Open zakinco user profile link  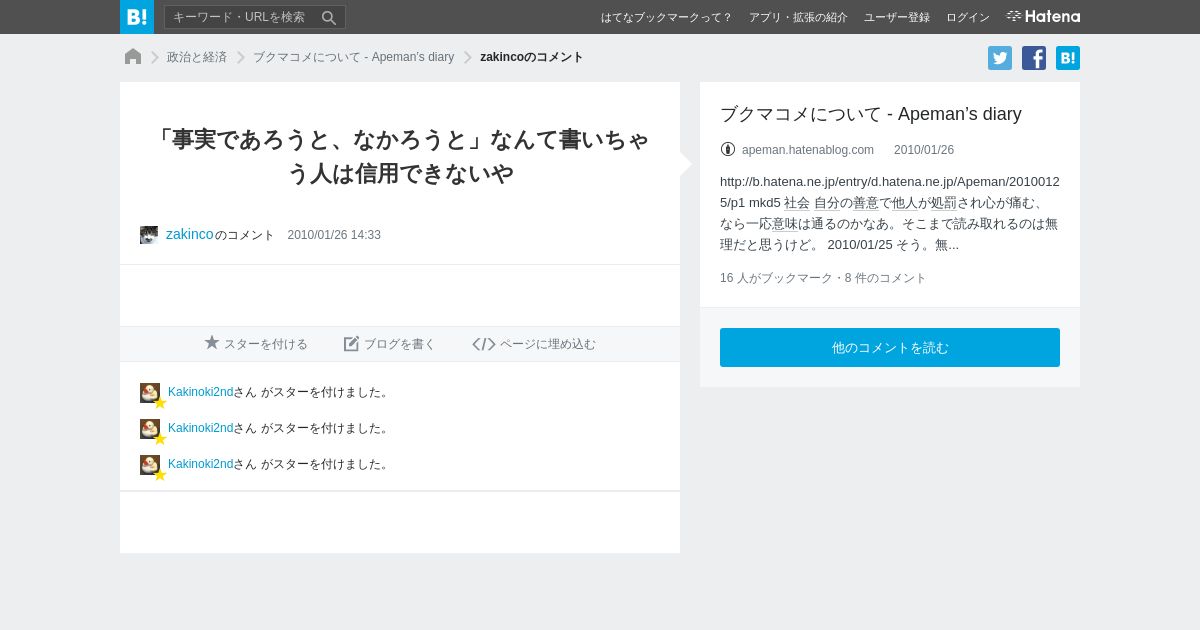pos(190,234)
